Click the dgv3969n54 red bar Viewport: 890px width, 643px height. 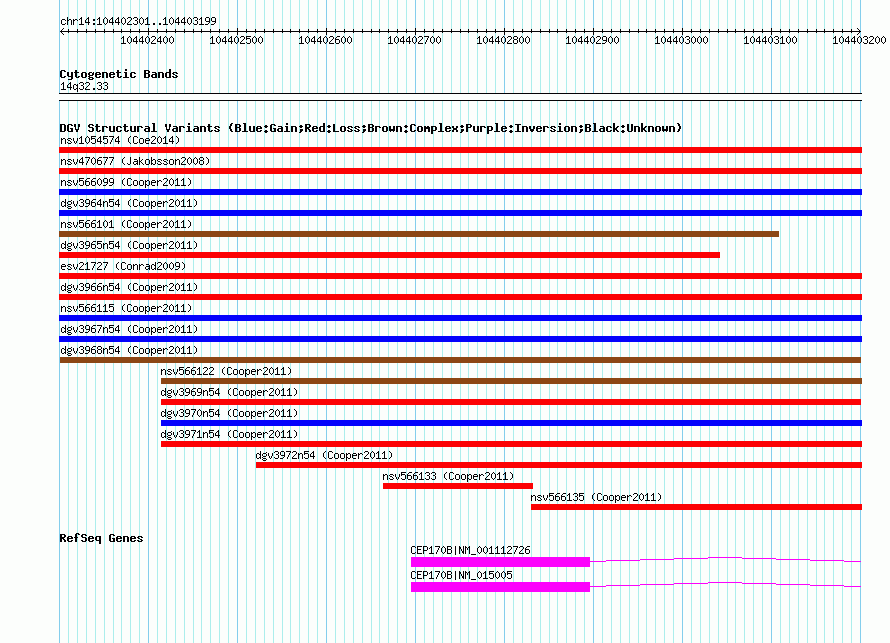pos(511,402)
